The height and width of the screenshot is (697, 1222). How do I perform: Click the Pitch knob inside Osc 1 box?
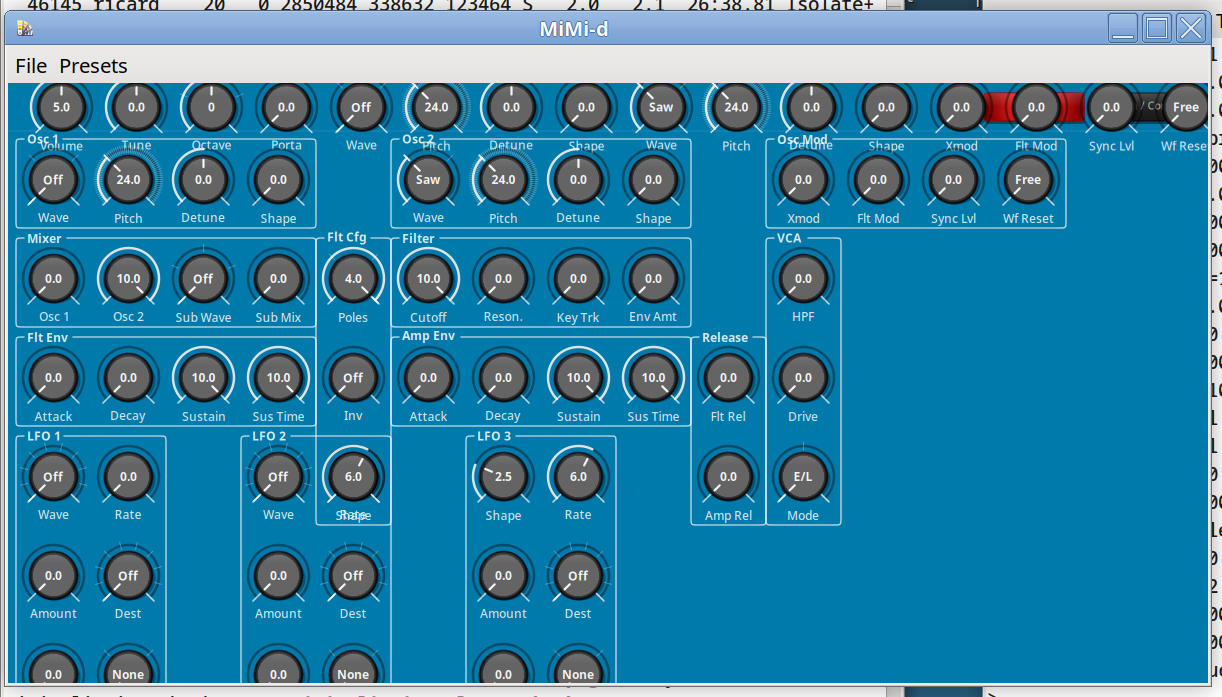(x=128, y=180)
